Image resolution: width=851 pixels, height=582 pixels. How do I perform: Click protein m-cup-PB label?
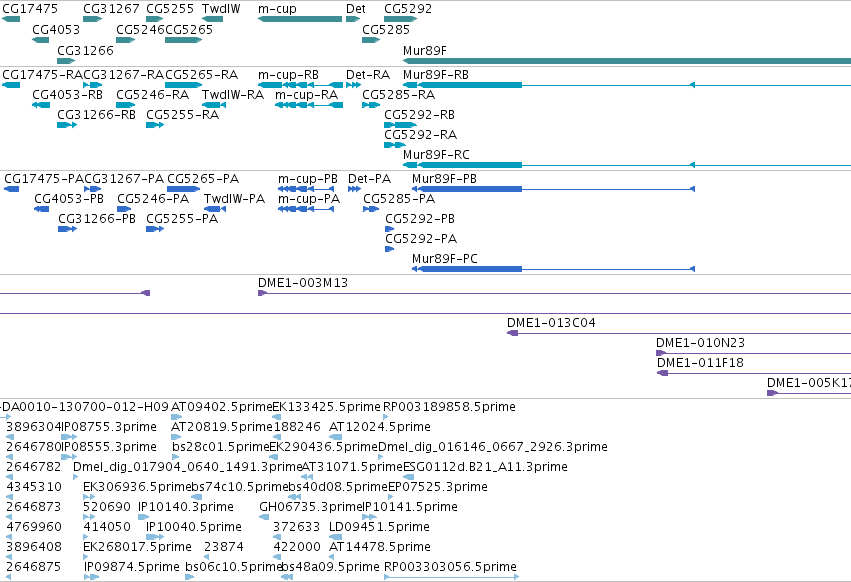pyautogui.click(x=308, y=179)
